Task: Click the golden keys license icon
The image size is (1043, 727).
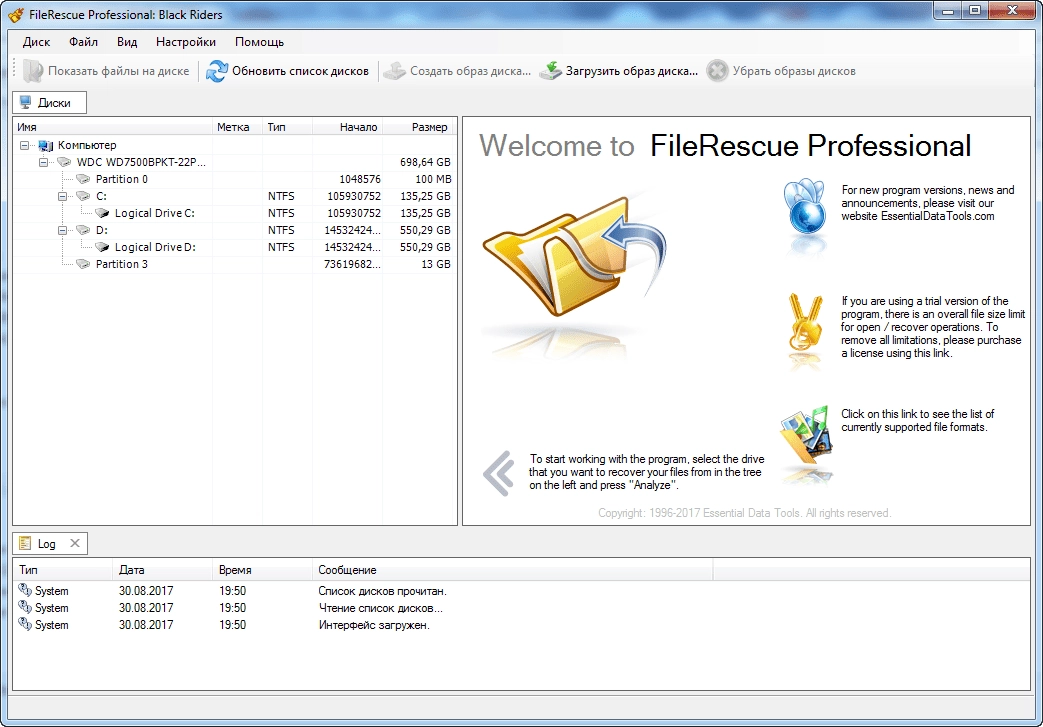Action: point(805,323)
